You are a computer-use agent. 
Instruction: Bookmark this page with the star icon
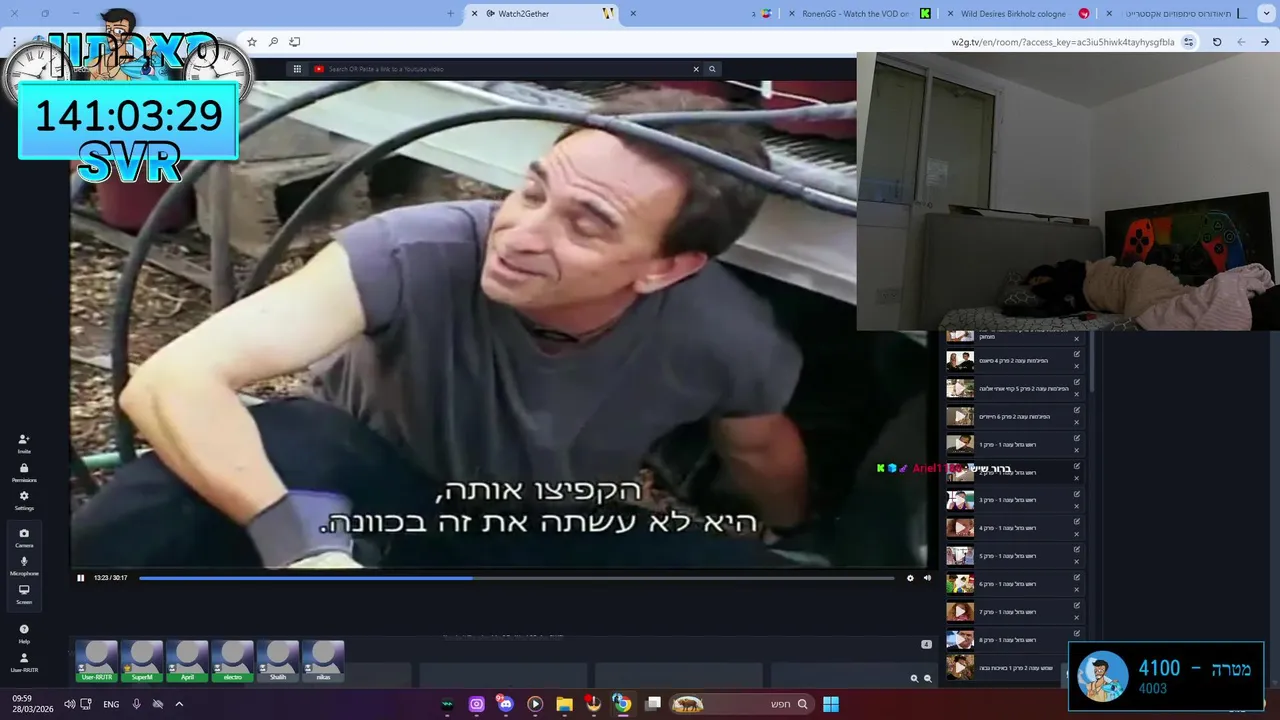(252, 42)
